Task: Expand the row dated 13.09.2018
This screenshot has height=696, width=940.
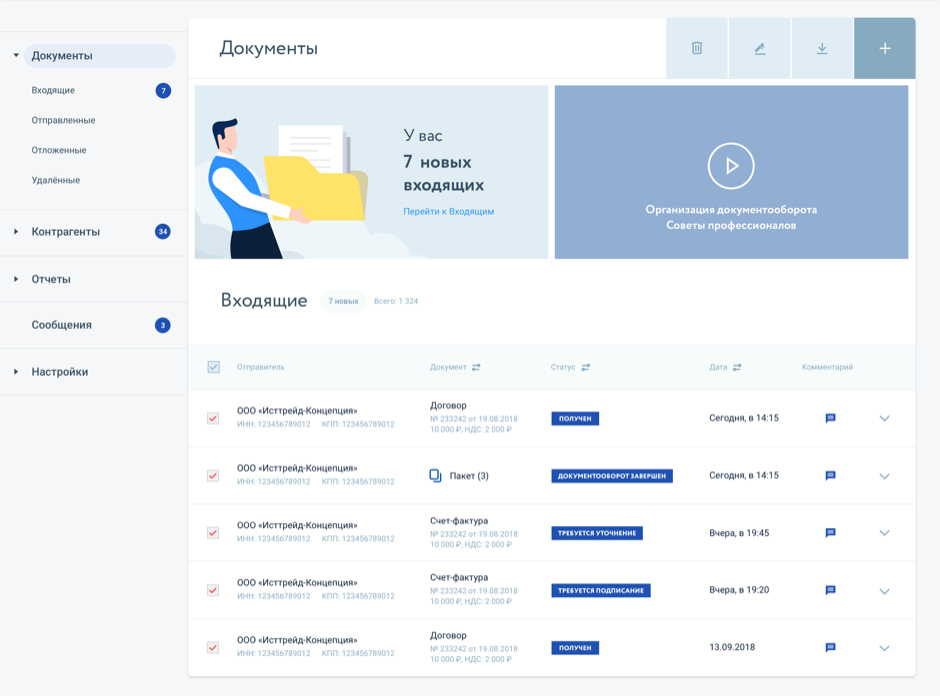Action: pyautogui.click(x=884, y=648)
